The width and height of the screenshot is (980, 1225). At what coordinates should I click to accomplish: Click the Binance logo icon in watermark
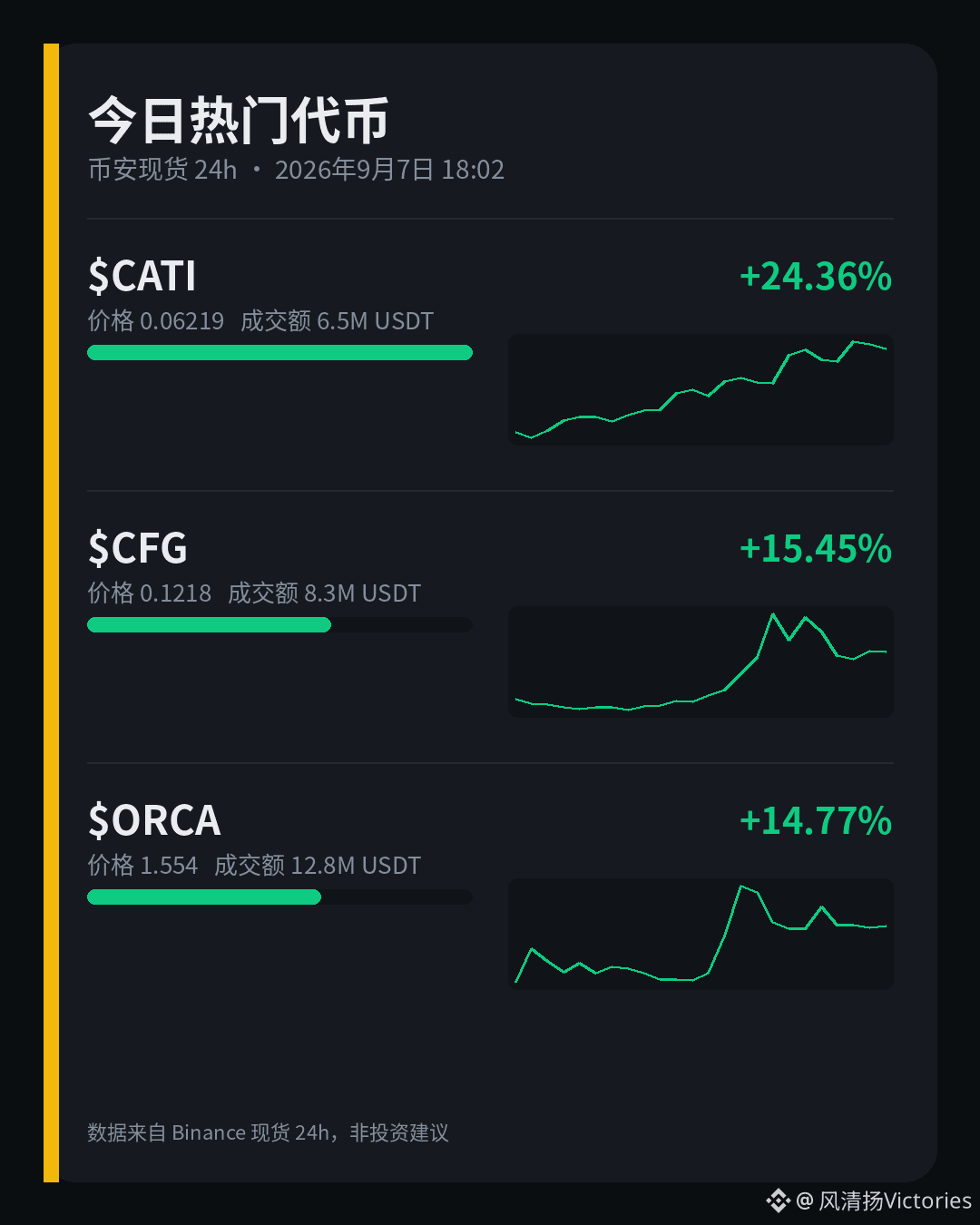[x=778, y=1200]
